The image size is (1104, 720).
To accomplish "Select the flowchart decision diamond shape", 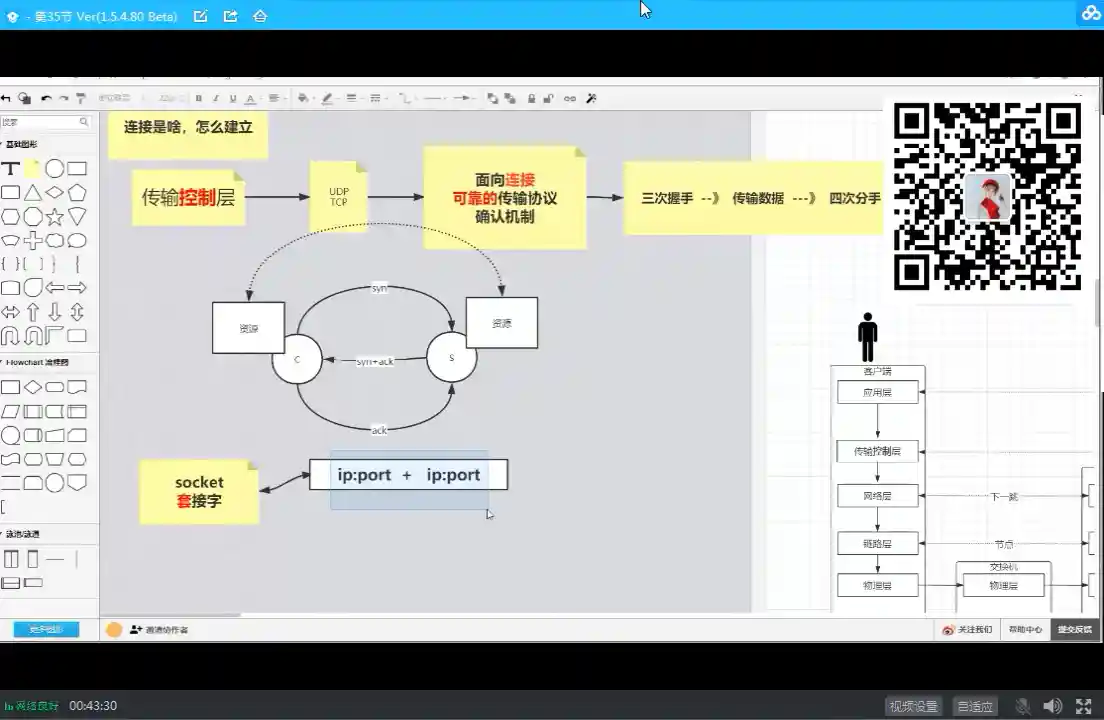I will (x=32, y=387).
